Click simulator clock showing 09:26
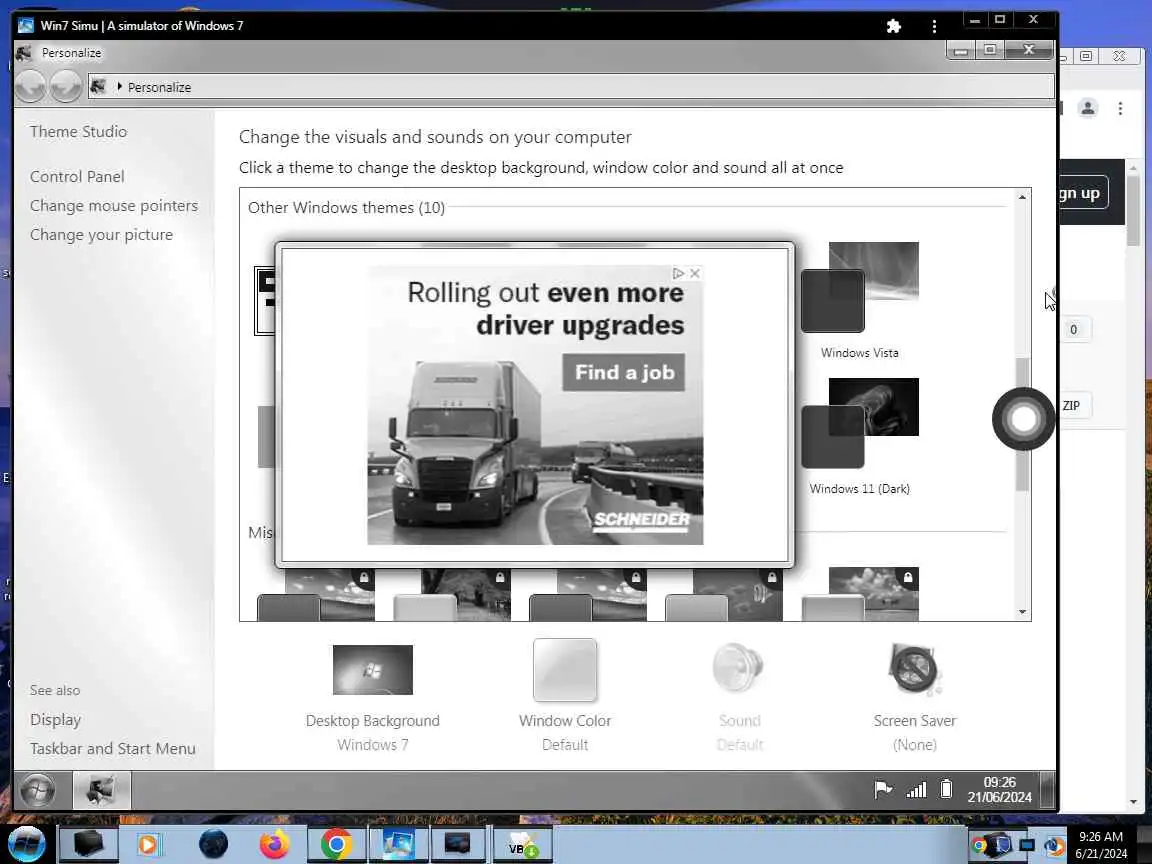1152x864 pixels. click(999, 790)
